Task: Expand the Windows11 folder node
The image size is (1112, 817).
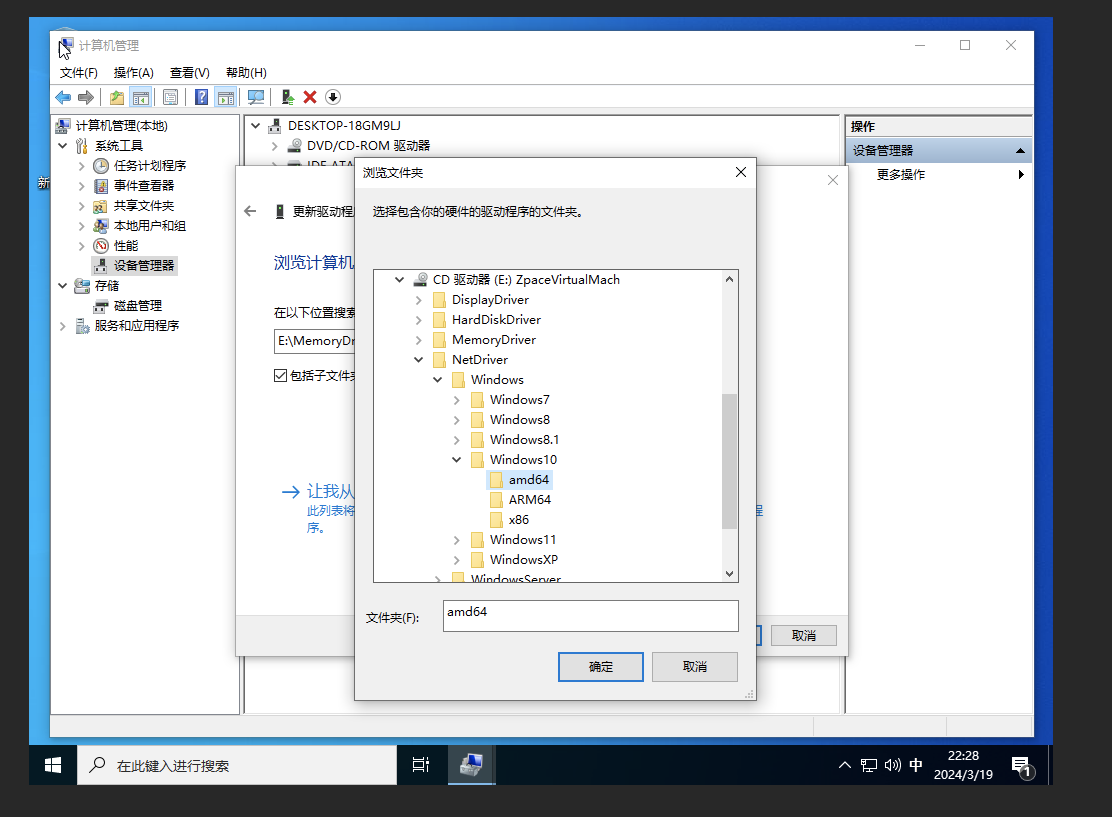Action: pyautogui.click(x=457, y=539)
